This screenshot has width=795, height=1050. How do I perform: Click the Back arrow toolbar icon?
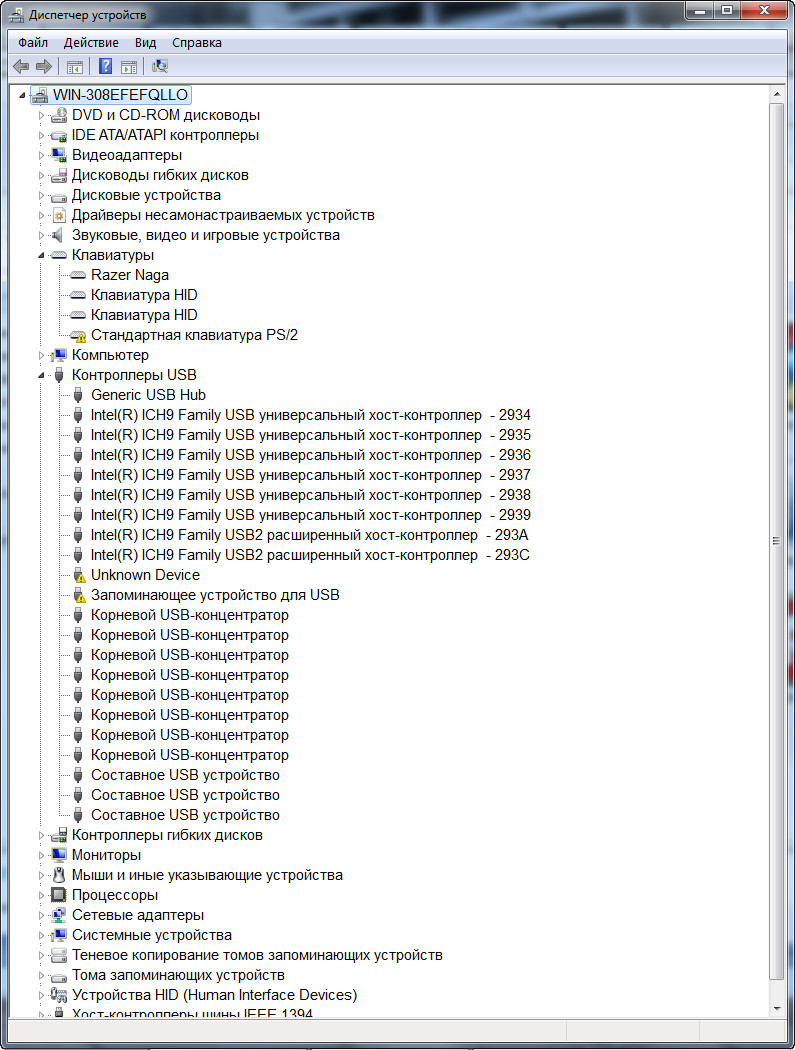click(x=21, y=67)
